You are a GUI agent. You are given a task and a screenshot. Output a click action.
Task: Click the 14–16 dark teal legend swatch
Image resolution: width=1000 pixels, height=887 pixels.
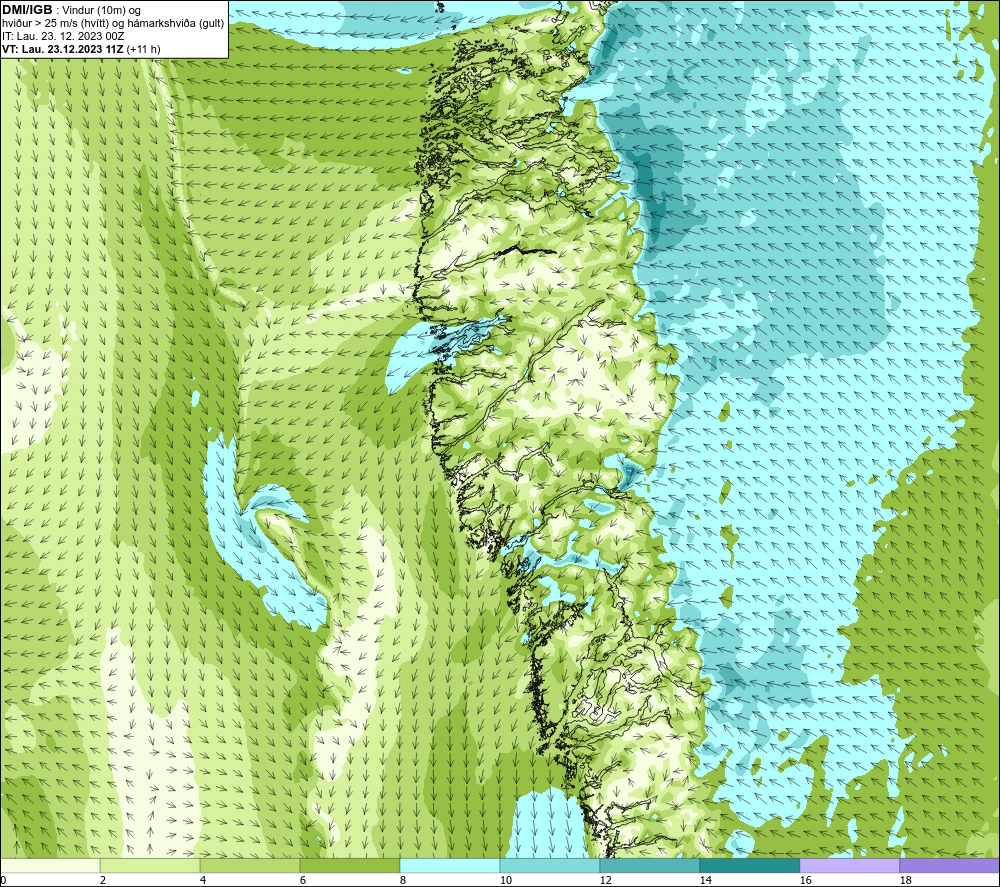click(749, 865)
